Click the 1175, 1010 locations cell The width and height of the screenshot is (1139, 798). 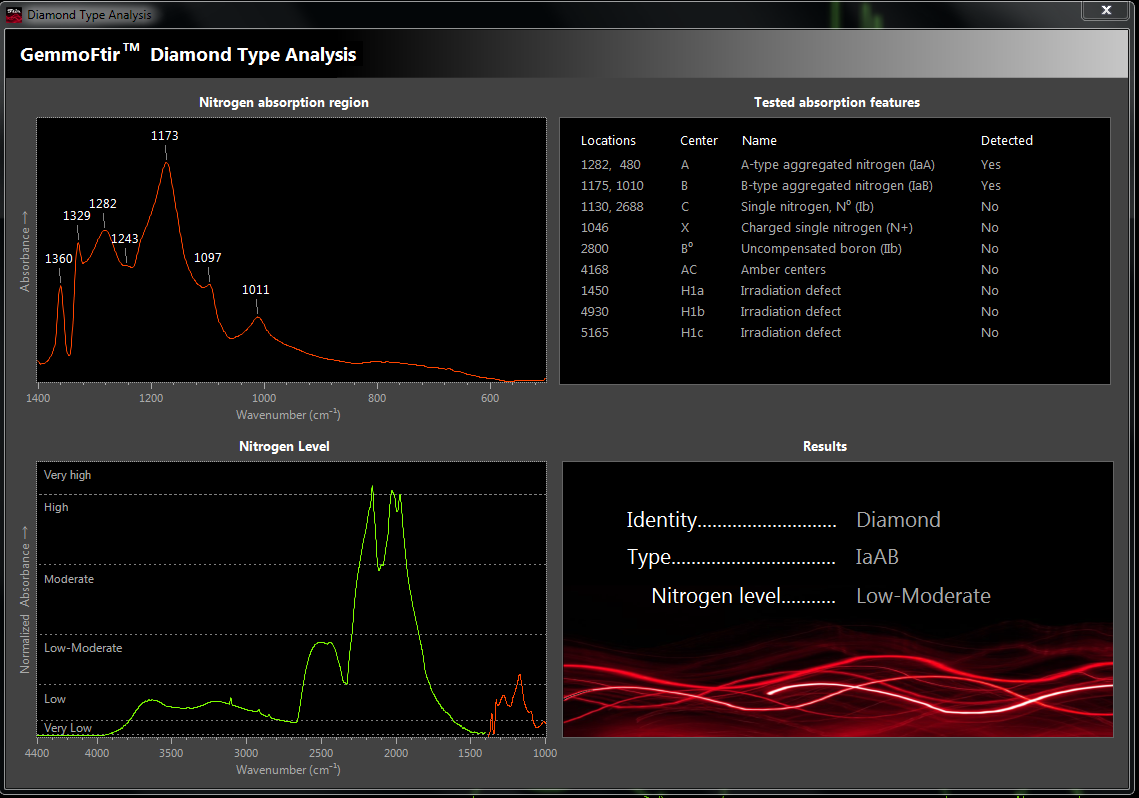(x=612, y=186)
